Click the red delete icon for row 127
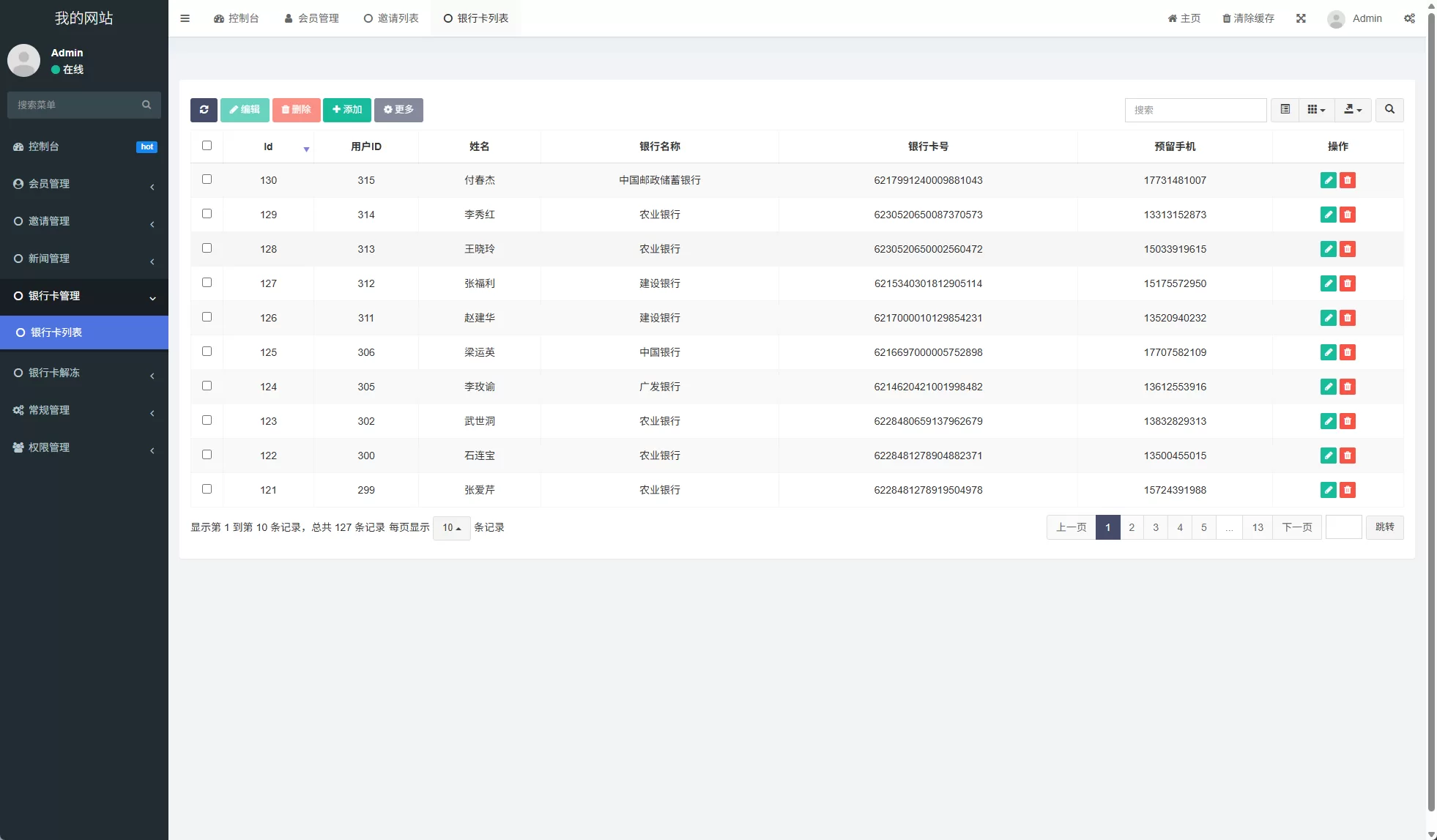The image size is (1437, 840). pos(1348,283)
